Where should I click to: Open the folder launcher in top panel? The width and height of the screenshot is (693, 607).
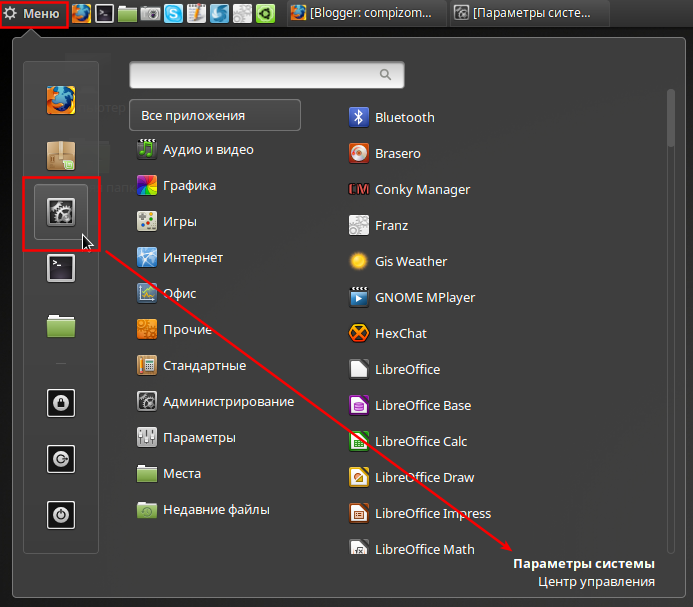click(127, 13)
